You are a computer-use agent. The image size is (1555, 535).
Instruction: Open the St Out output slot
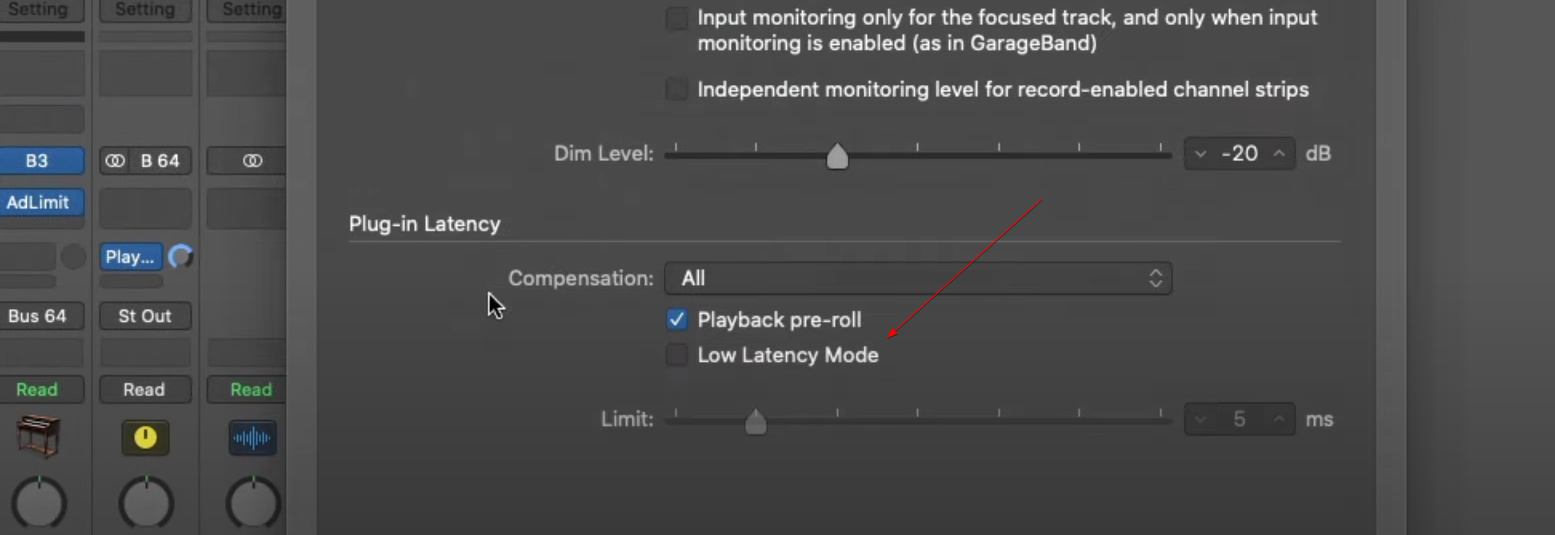[x=145, y=316]
